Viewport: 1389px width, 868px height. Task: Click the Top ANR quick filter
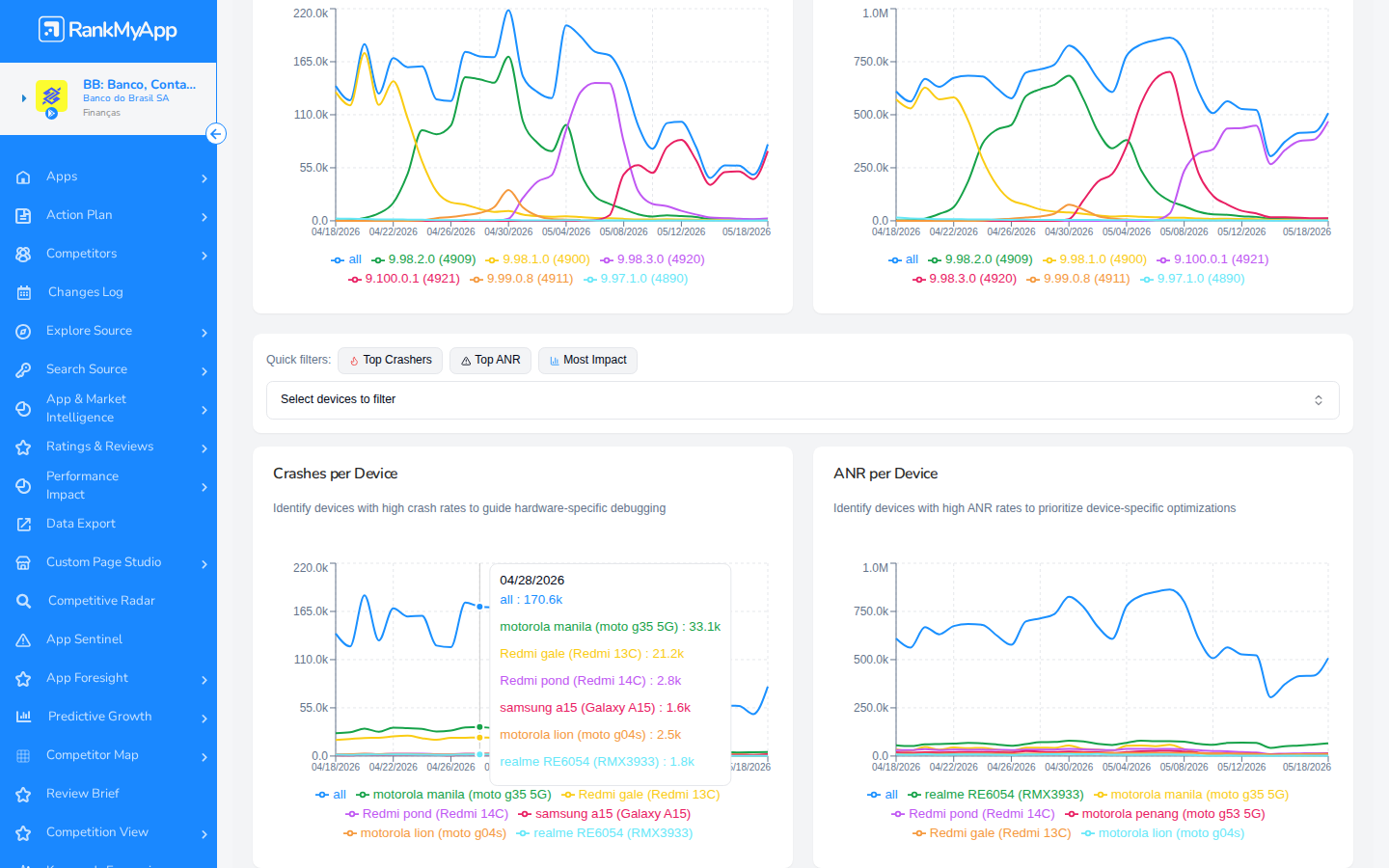[490, 361]
